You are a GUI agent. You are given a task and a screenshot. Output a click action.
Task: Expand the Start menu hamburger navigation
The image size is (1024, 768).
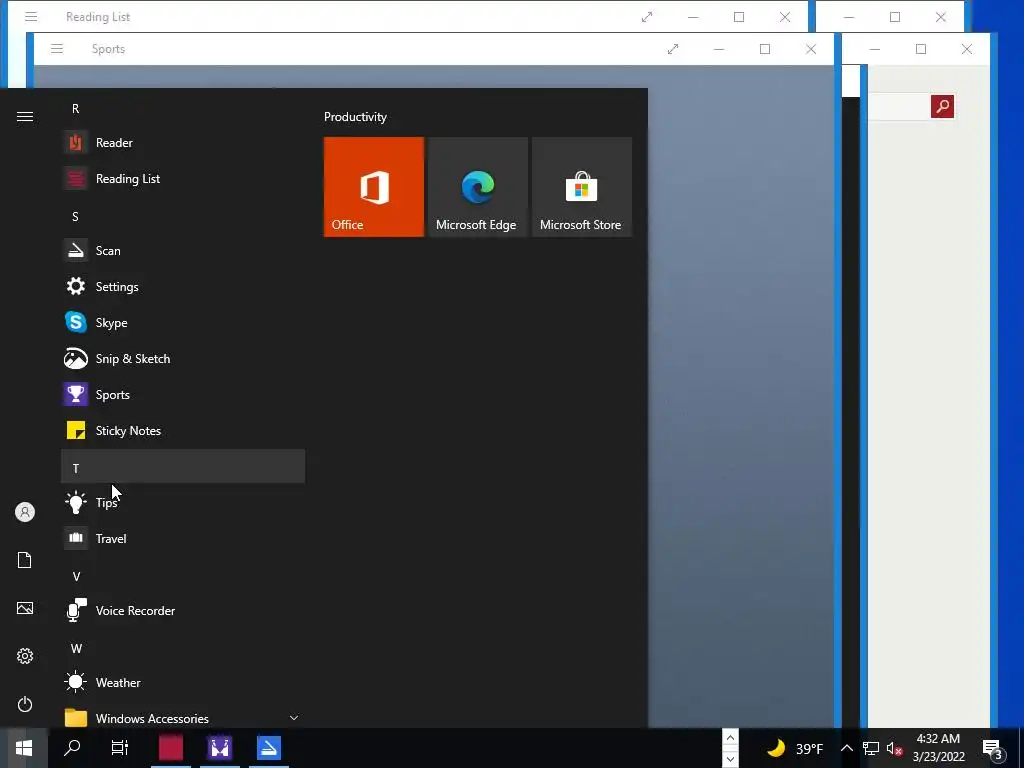(x=25, y=116)
